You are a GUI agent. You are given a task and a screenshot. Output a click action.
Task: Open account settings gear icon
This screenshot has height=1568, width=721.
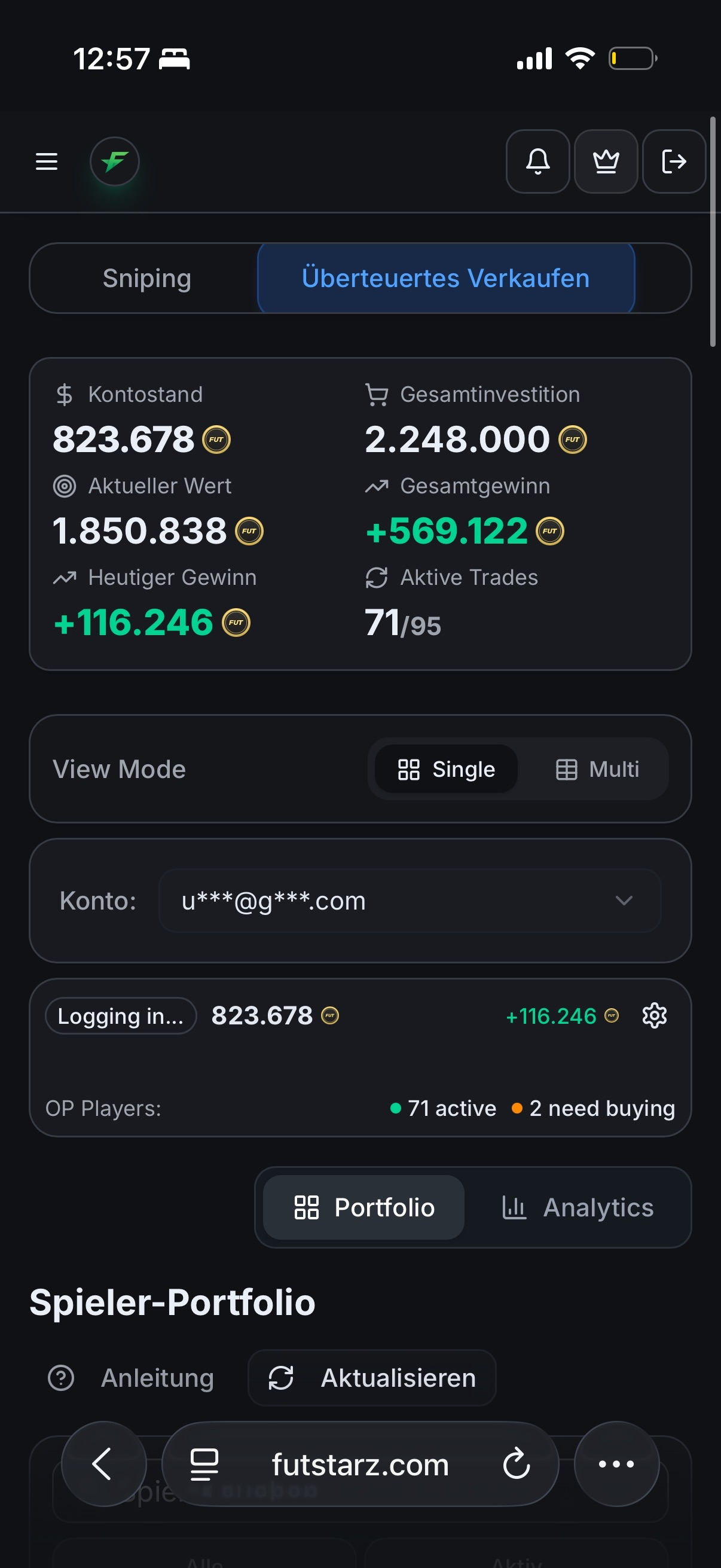(654, 1015)
